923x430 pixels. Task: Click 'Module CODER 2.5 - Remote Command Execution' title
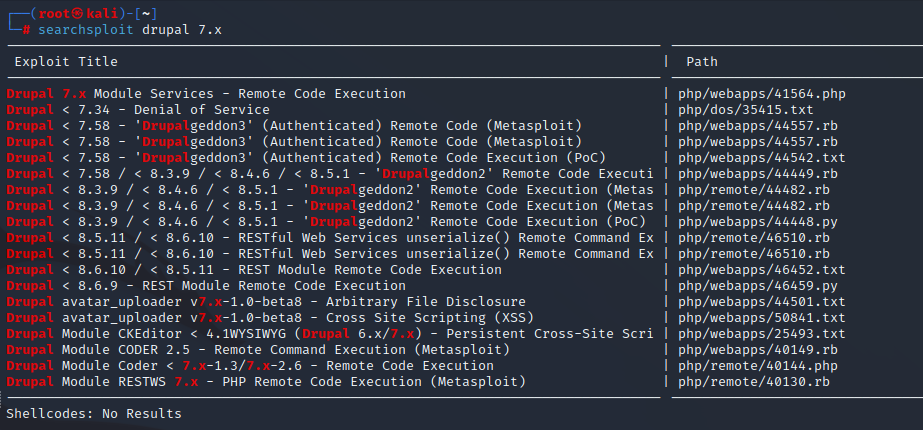pyautogui.click(x=258, y=349)
